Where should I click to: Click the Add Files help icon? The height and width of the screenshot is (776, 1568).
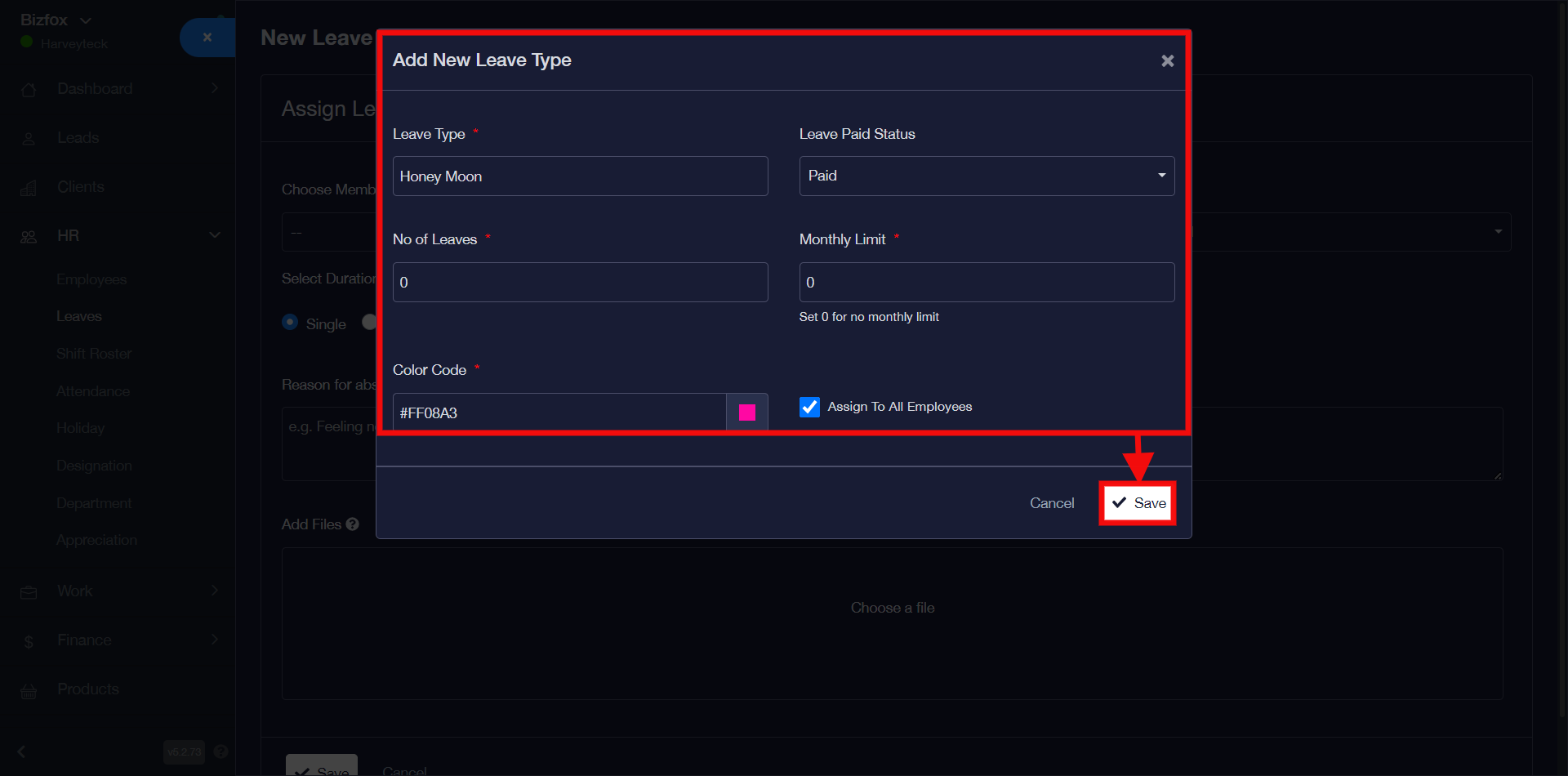[x=352, y=524]
